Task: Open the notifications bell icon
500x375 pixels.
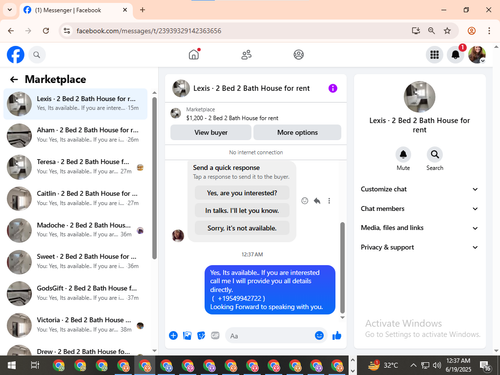Action: 456,55
